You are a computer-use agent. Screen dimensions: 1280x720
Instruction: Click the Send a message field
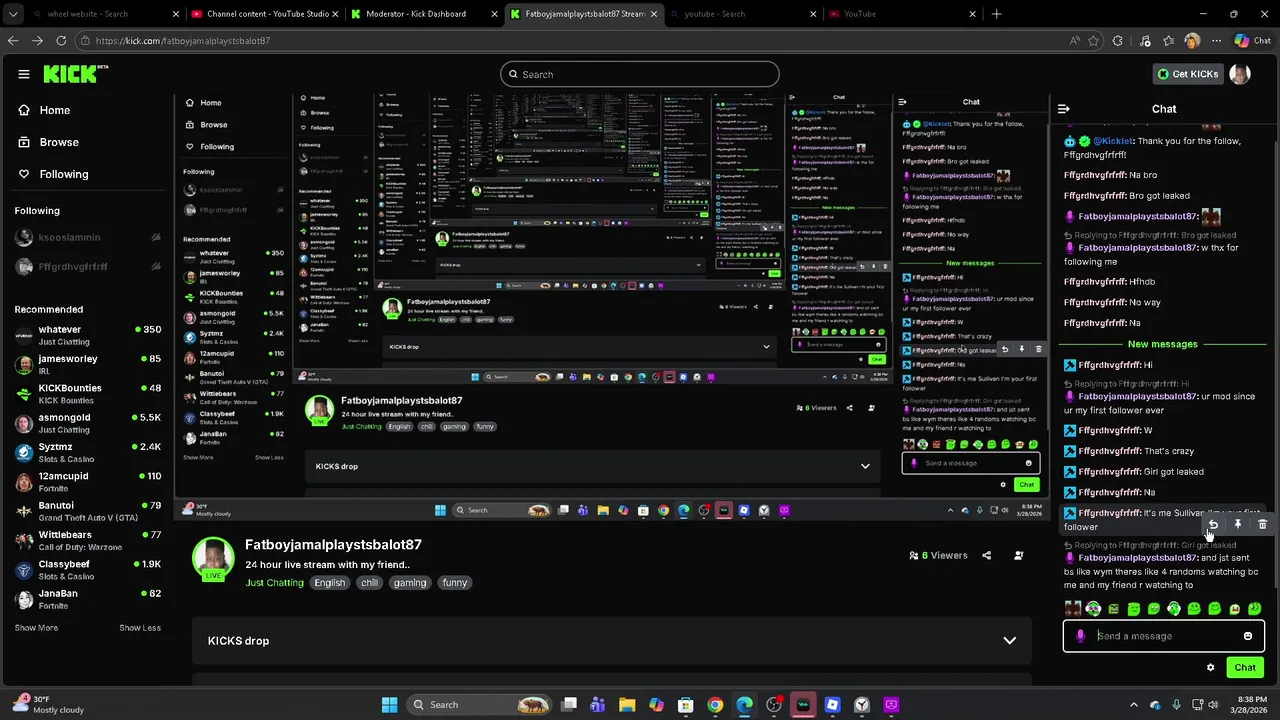click(1164, 636)
